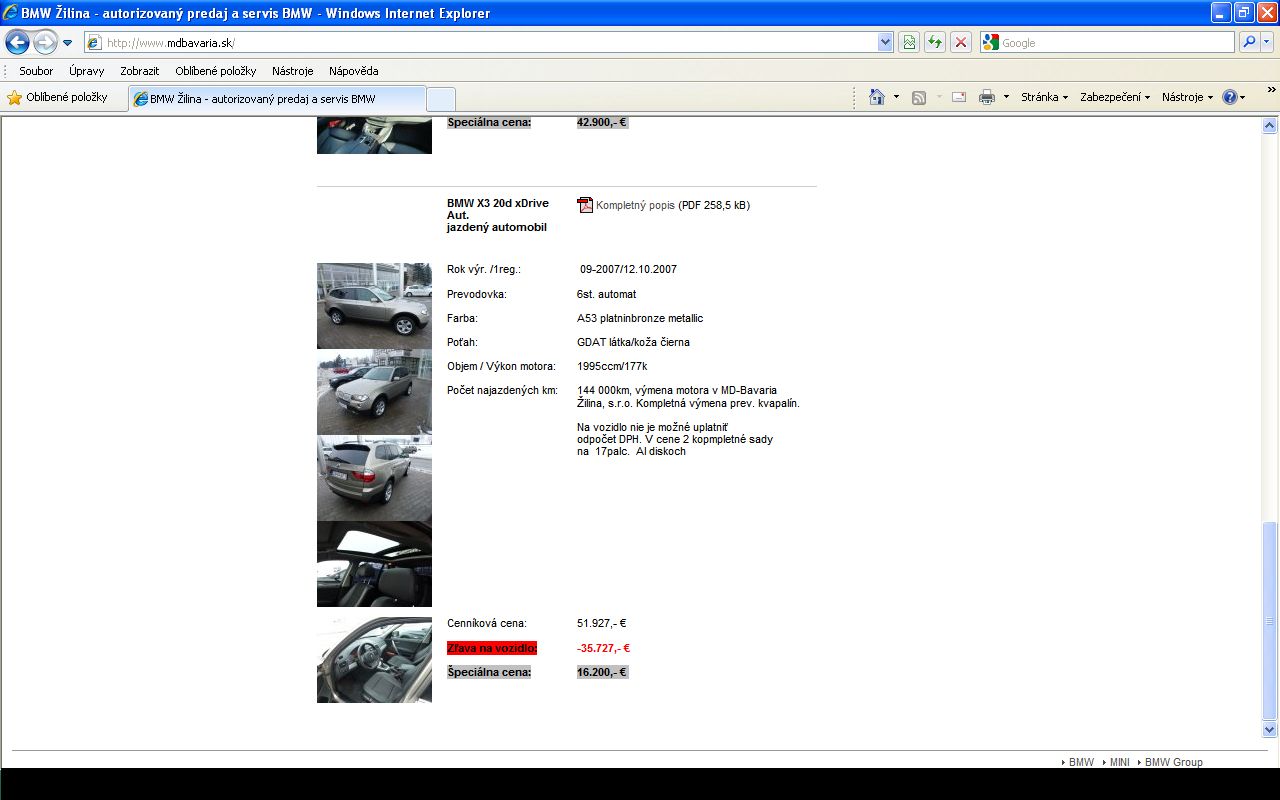Open Oblíbené položky favorites star button
Viewport: 1280px width, 800px height.
pyautogui.click(x=57, y=97)
